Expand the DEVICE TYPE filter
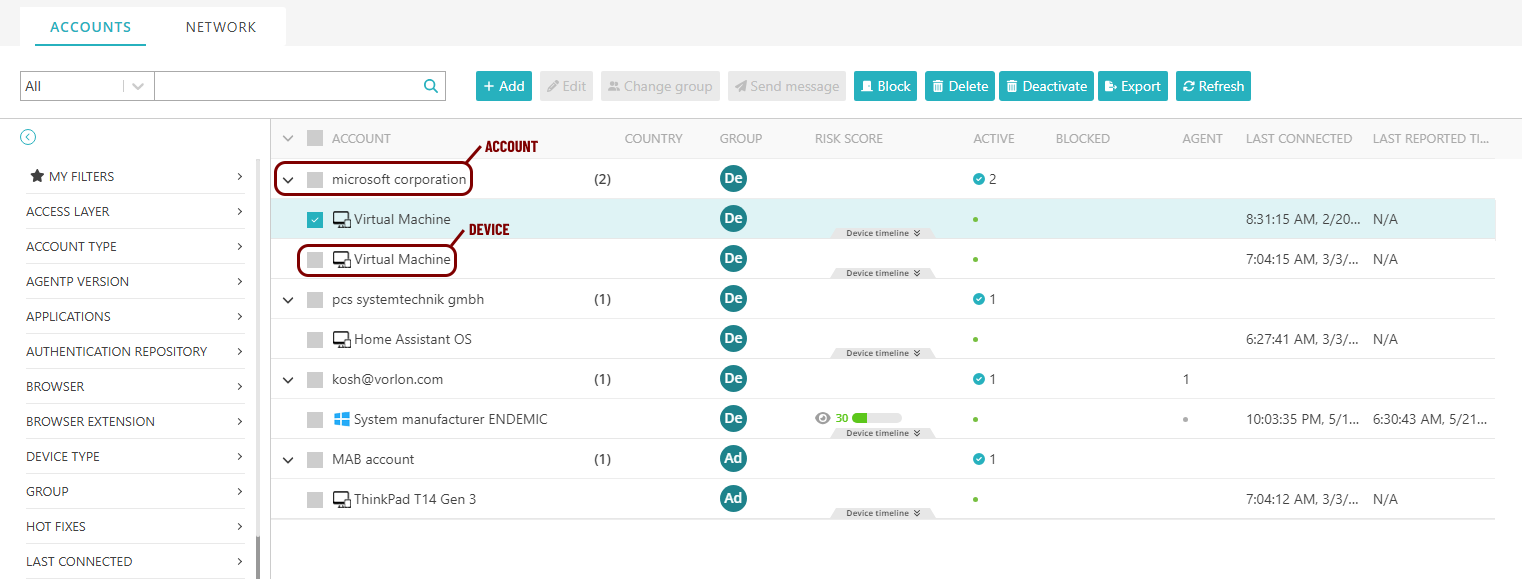This screenshot has height=579, width=1522. [x=135, y=456]
